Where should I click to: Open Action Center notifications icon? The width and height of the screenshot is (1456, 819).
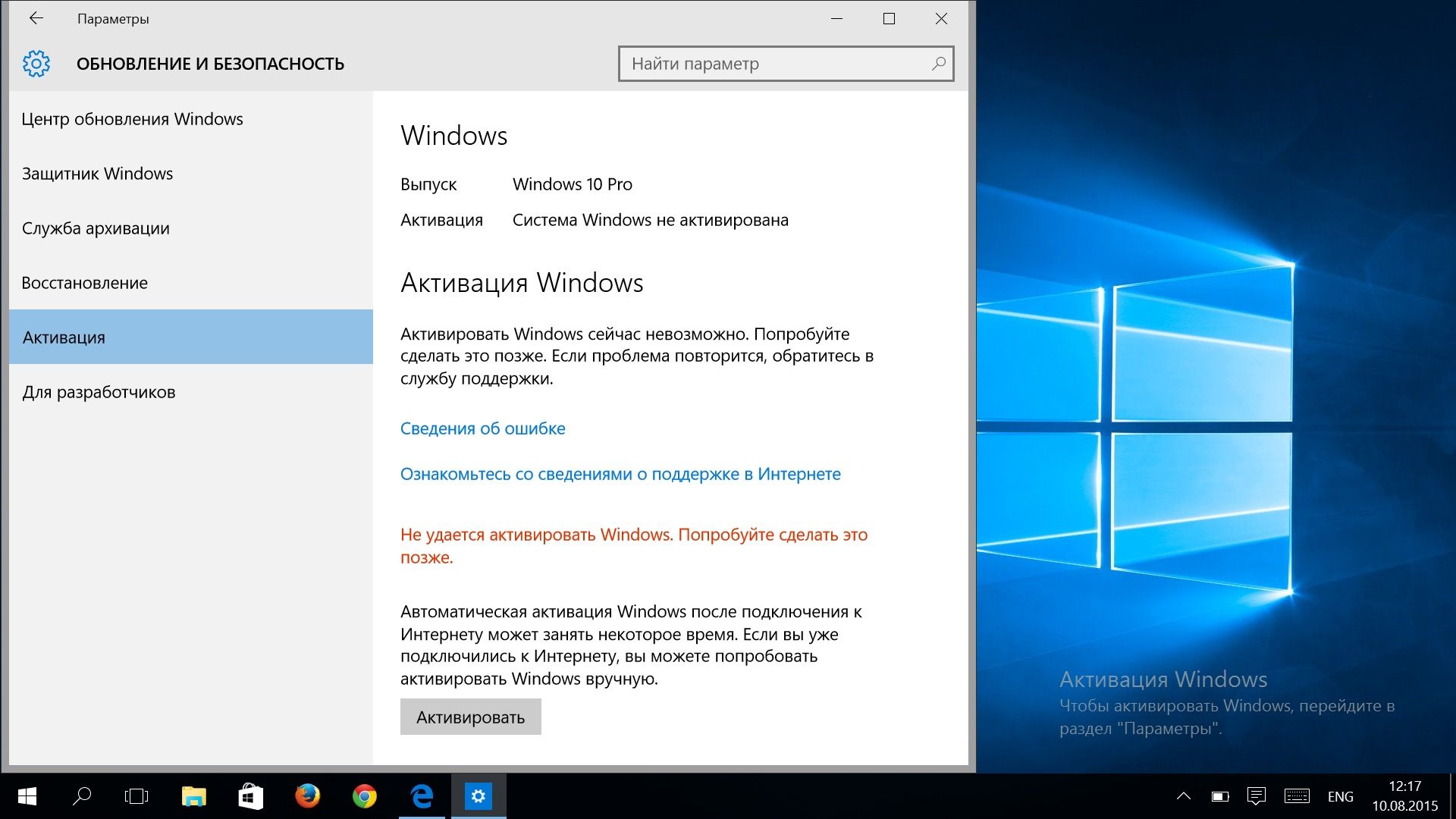click(1257, 796)
